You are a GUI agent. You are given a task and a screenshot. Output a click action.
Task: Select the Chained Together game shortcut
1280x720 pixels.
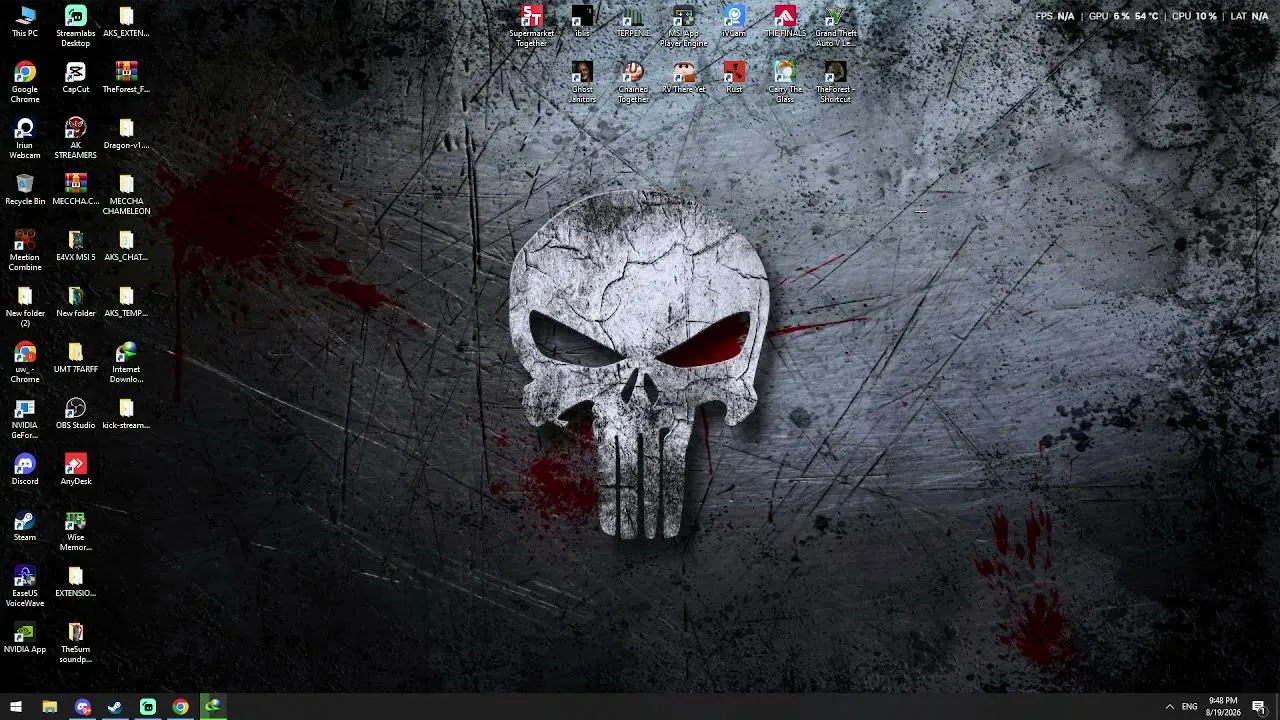[633, 83]
